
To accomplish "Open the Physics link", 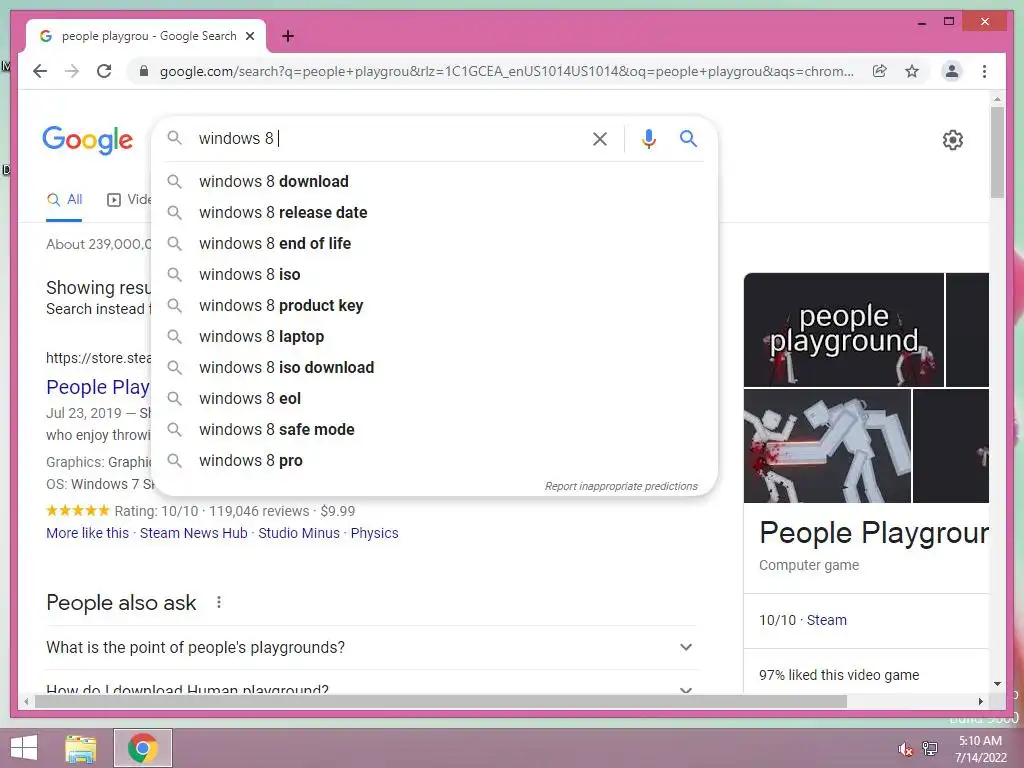I will [x=374, y=533].
